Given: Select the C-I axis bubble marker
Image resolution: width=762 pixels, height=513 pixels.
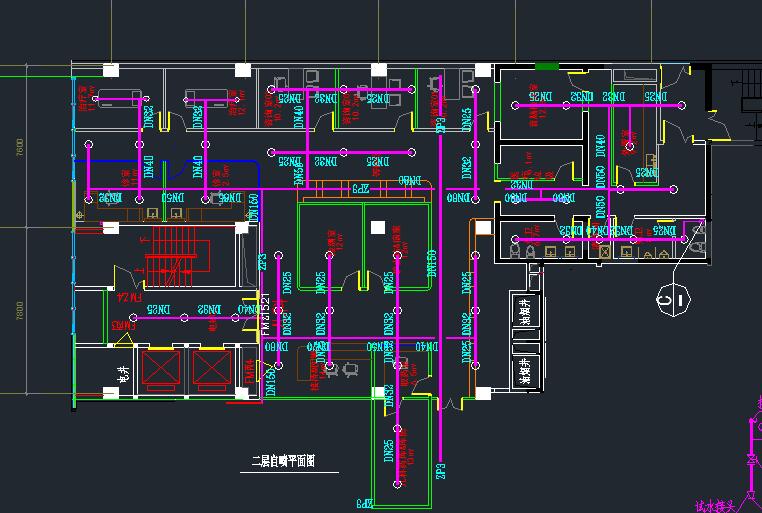Looking at the screenshot, I should [x=672, y=298].
